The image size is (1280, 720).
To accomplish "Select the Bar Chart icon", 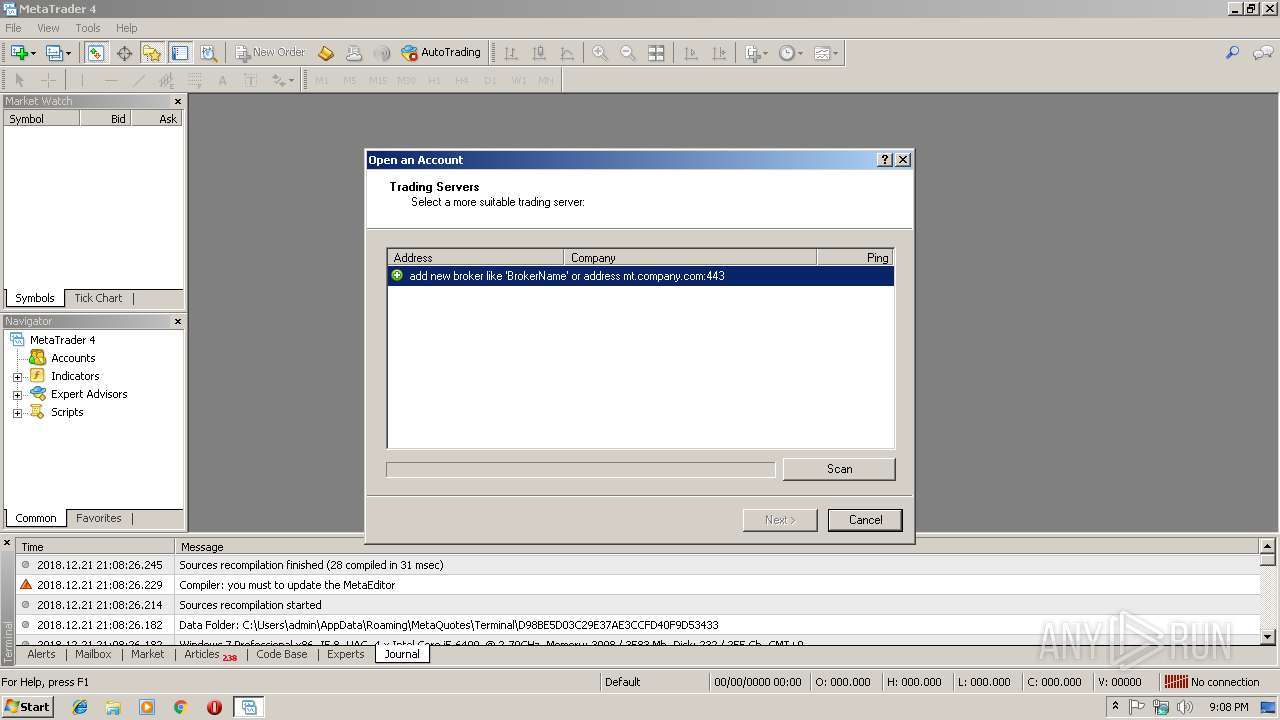I will 510,53.
